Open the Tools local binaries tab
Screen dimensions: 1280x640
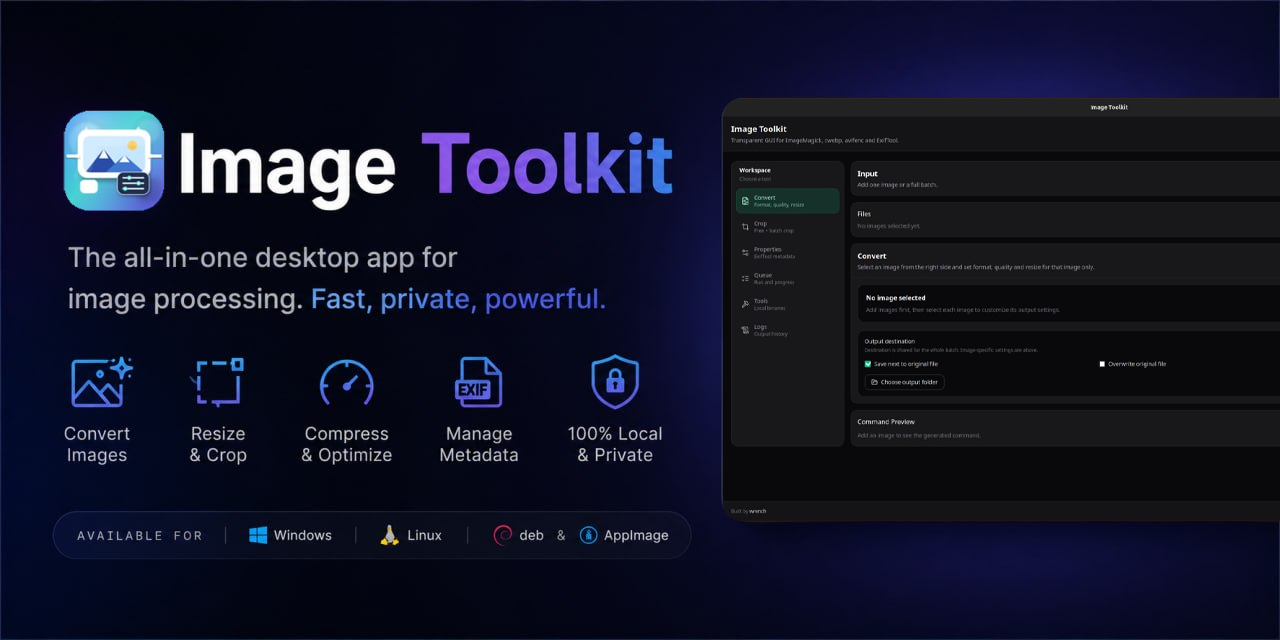pyautogui.click(x=788, y=304)
